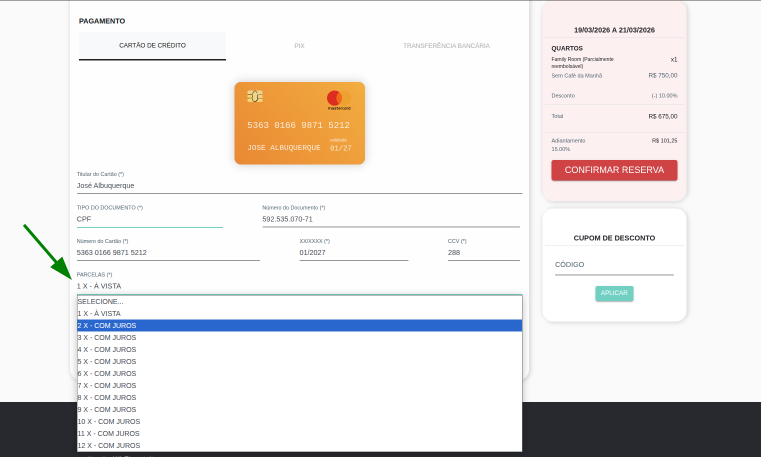Image resolution: width=761 pixels, height=457 pixels.
Task: Click the Número do Cartão field
Action: [x=168, y=252]
